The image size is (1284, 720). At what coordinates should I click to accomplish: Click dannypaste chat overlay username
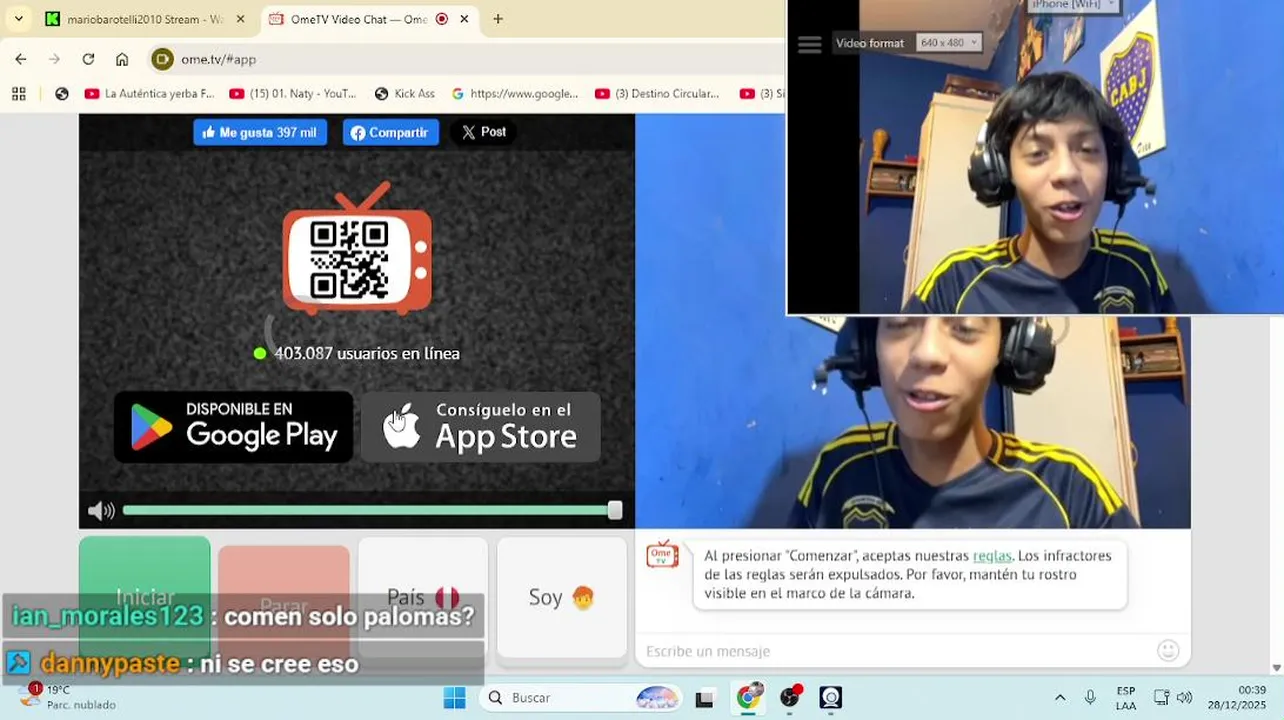[x=110, y=664]
